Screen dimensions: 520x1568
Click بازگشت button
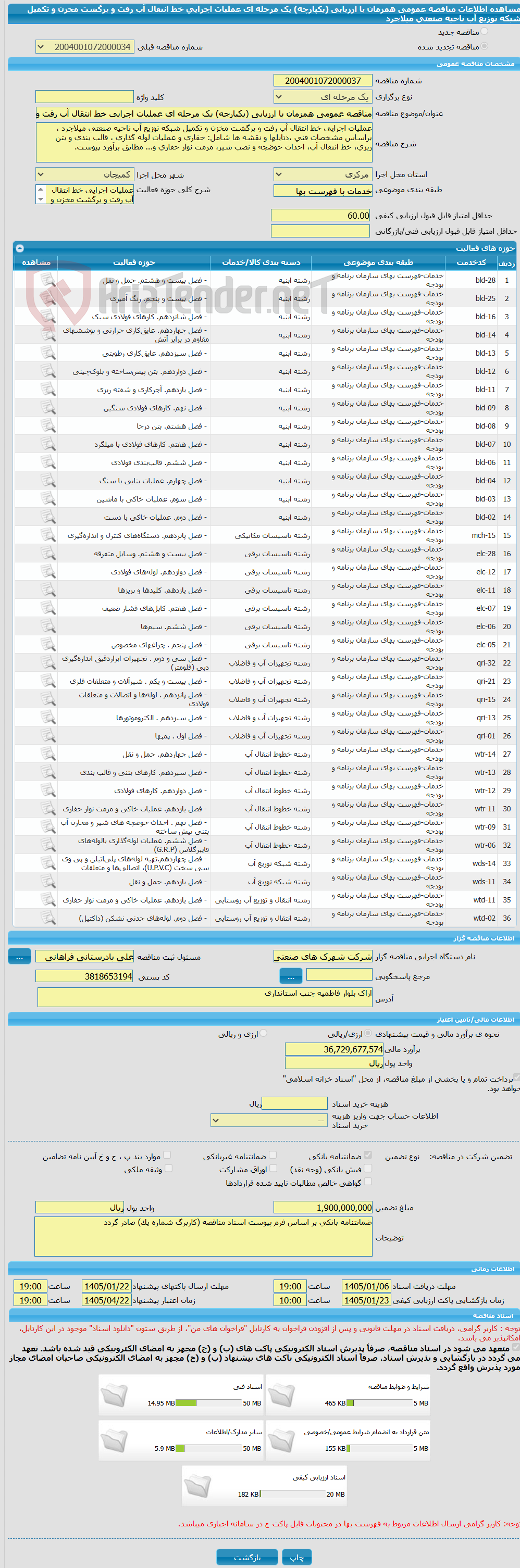point(247,1557)
